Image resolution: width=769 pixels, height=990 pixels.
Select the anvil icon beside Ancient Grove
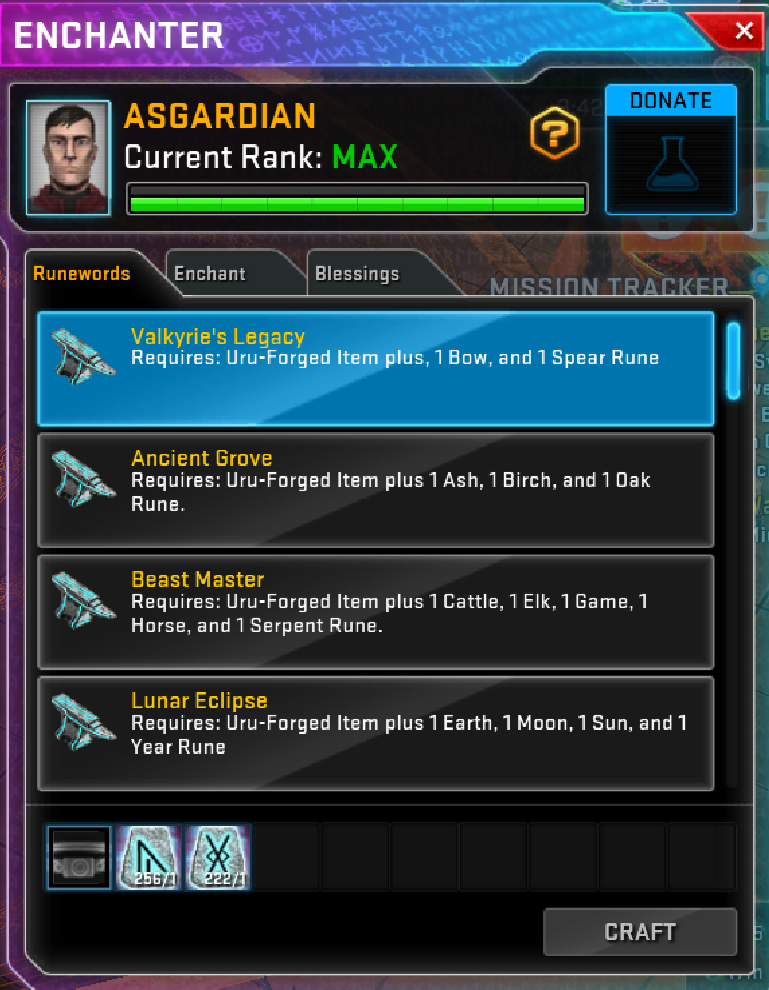click(83, 478)
